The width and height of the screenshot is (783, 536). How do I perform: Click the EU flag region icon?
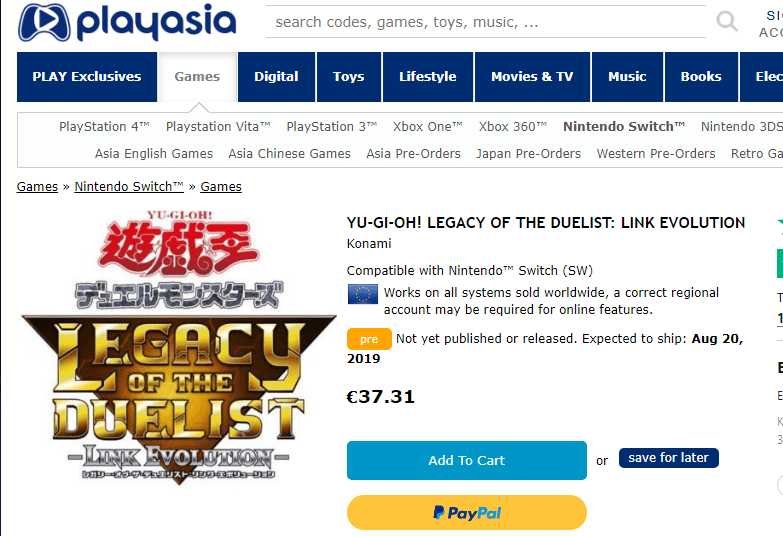coord(363,294)
